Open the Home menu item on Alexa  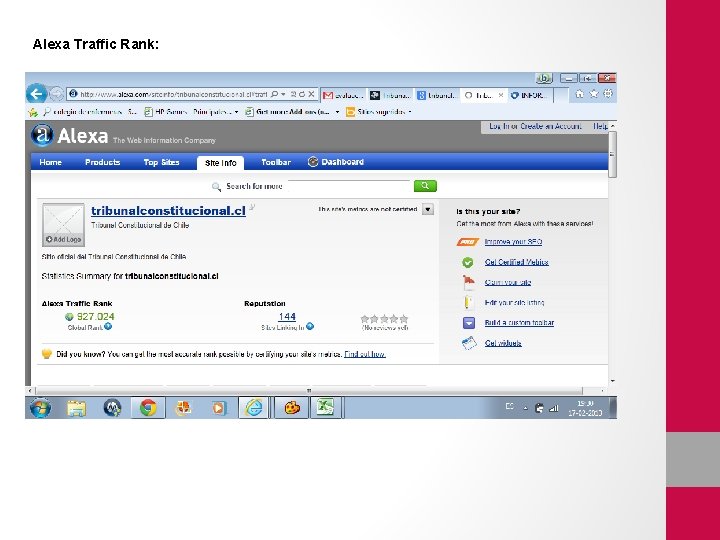pos(51,162)
